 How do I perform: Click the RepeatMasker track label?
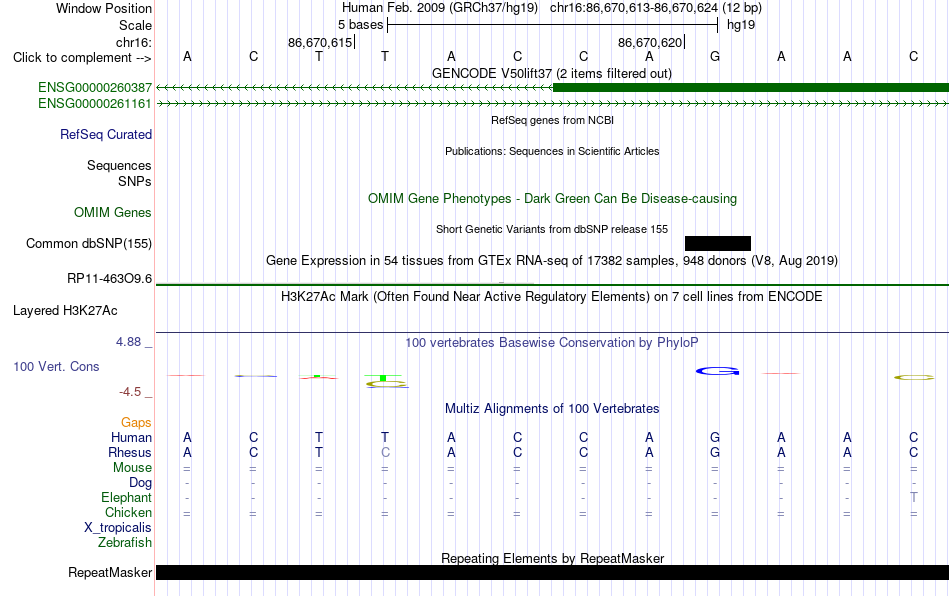coord(110,572)
